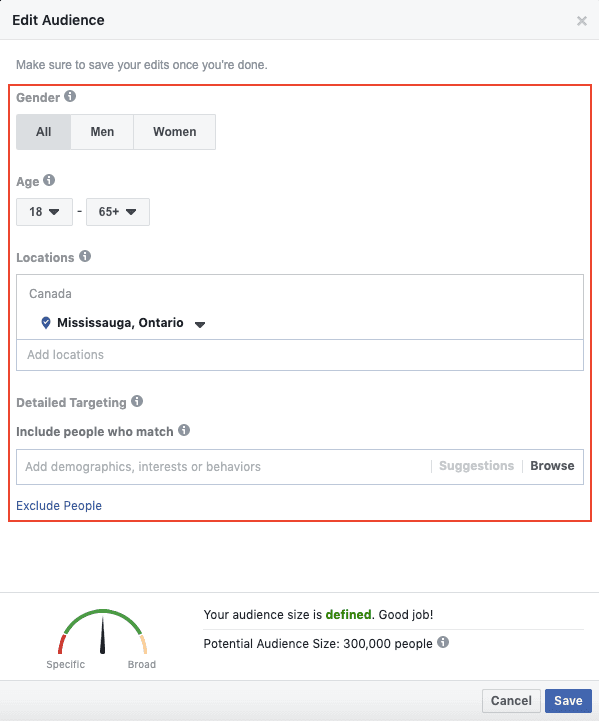
Task: Click the blue location pin for Mississauga
Action: pos(46,323)
